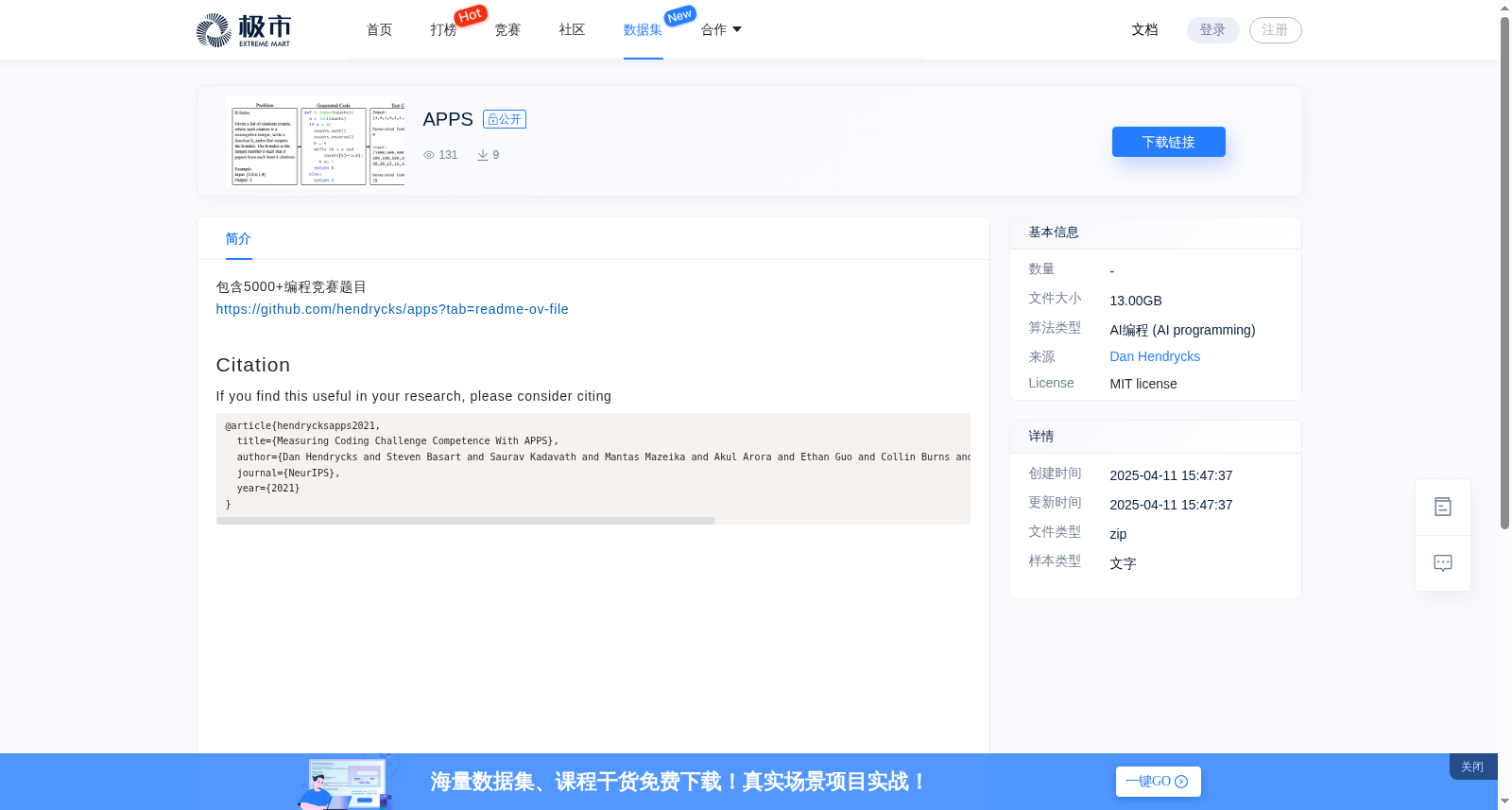
Task: Open the 文档 docs link
Action: [1144, 30]
